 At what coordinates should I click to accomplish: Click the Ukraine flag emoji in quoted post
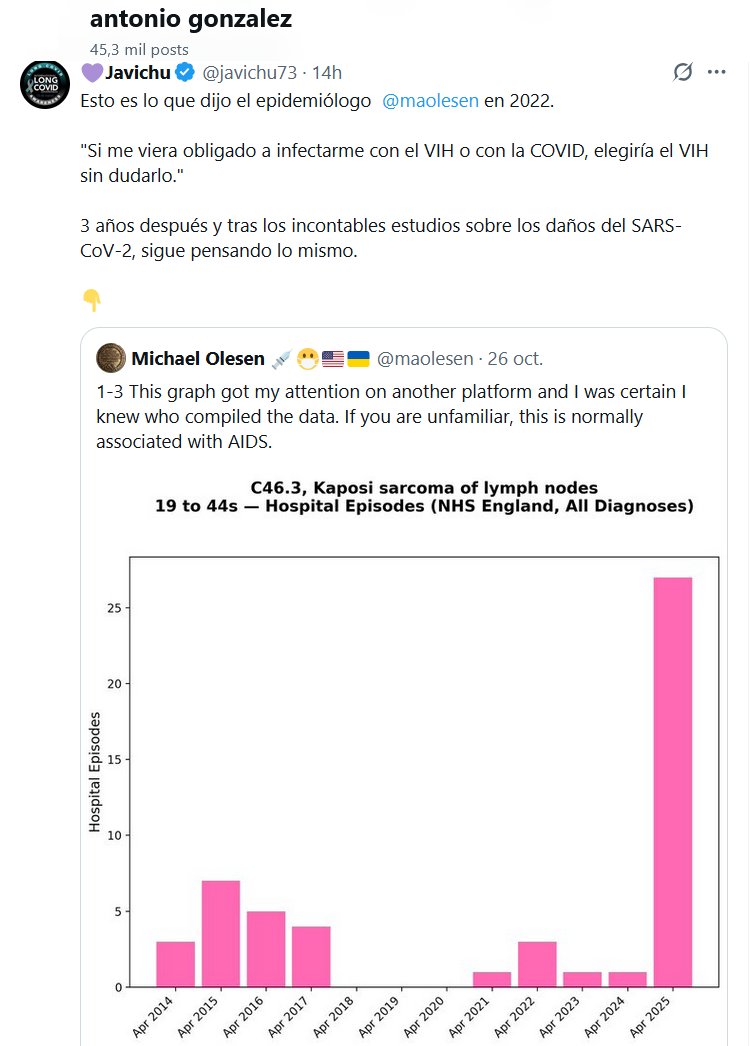pos(358,358)
